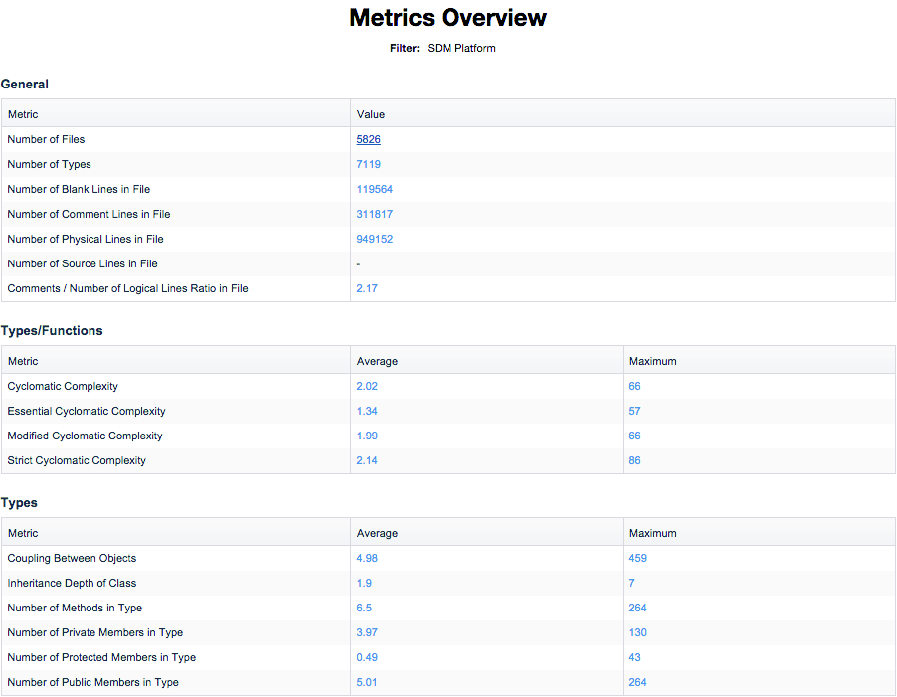
Task: Click the Inheritance Depth maximum 7
Action: tap(631, 583)
